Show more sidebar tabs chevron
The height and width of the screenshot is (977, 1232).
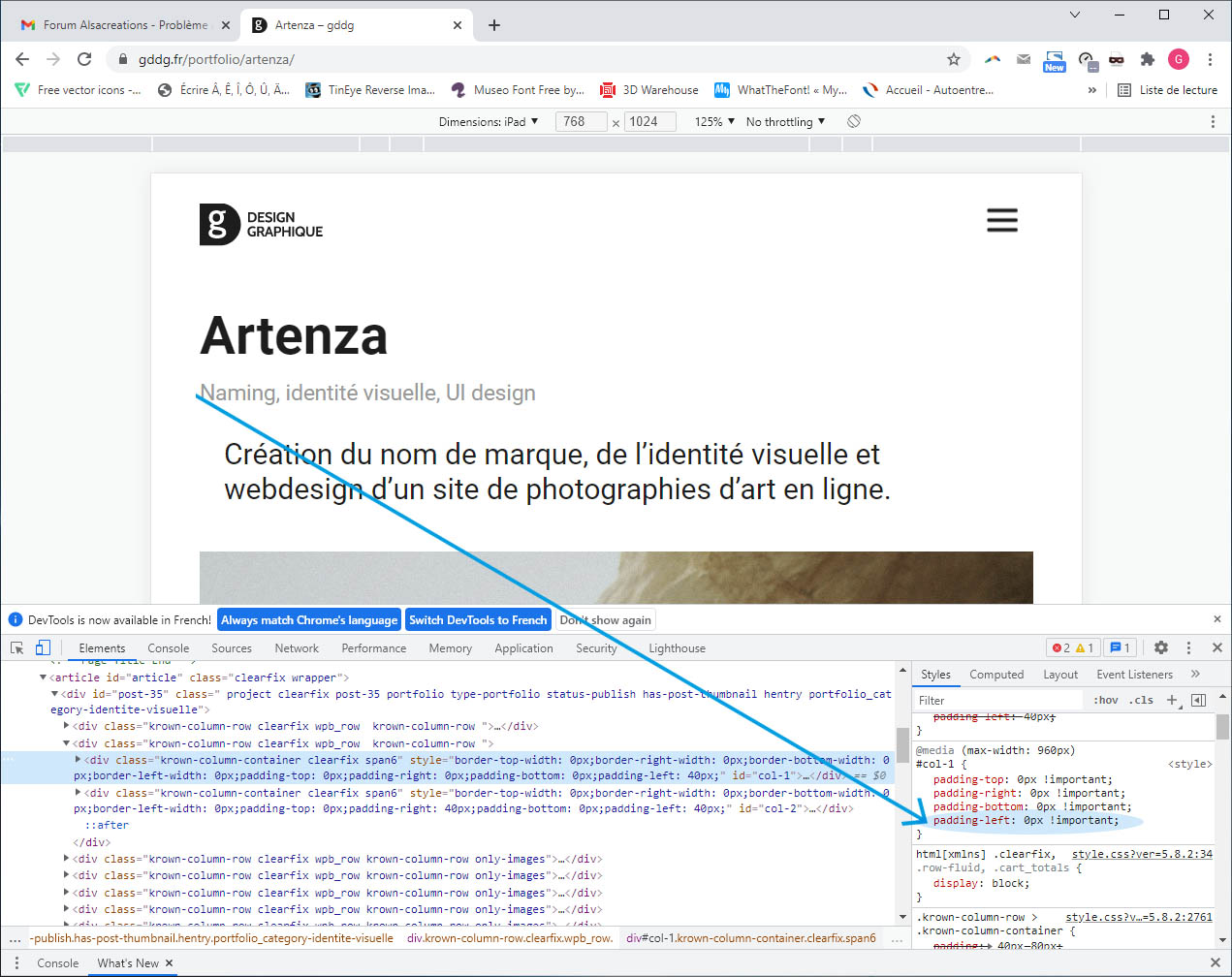coord(1195,675)
